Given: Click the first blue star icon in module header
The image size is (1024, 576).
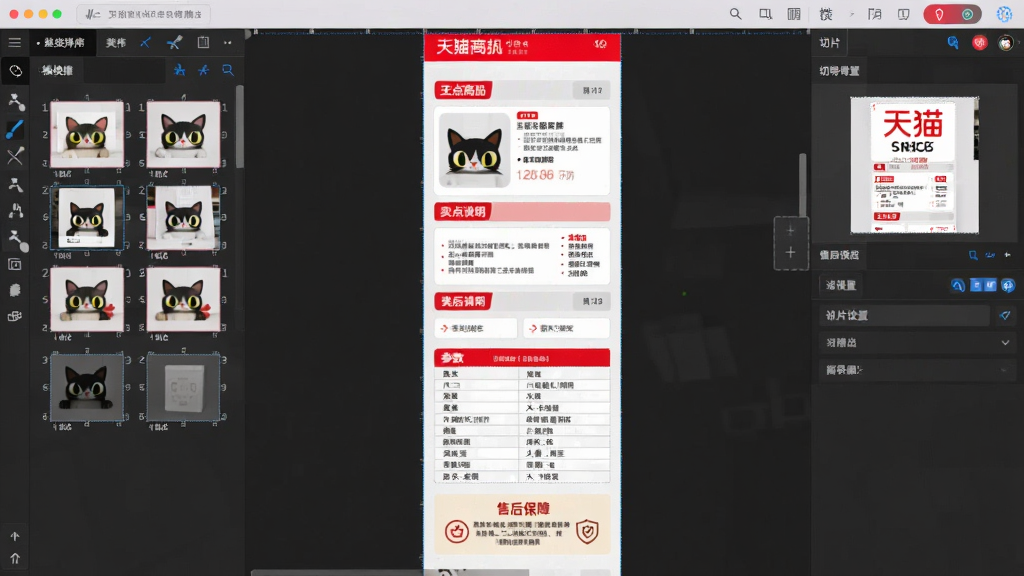Looking at the screenshot, I should 179,70.
